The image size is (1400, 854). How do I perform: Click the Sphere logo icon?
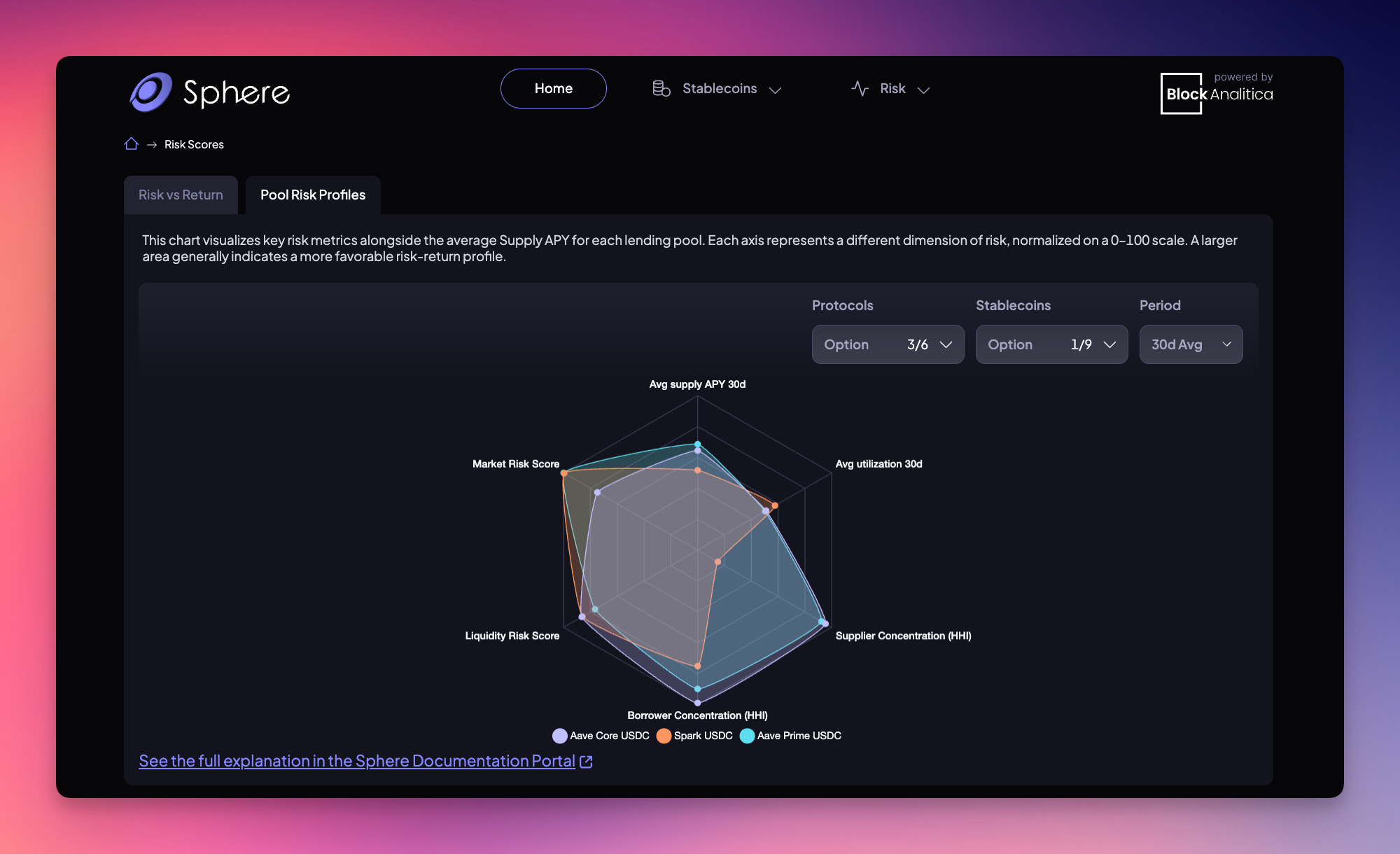(150, 92)
